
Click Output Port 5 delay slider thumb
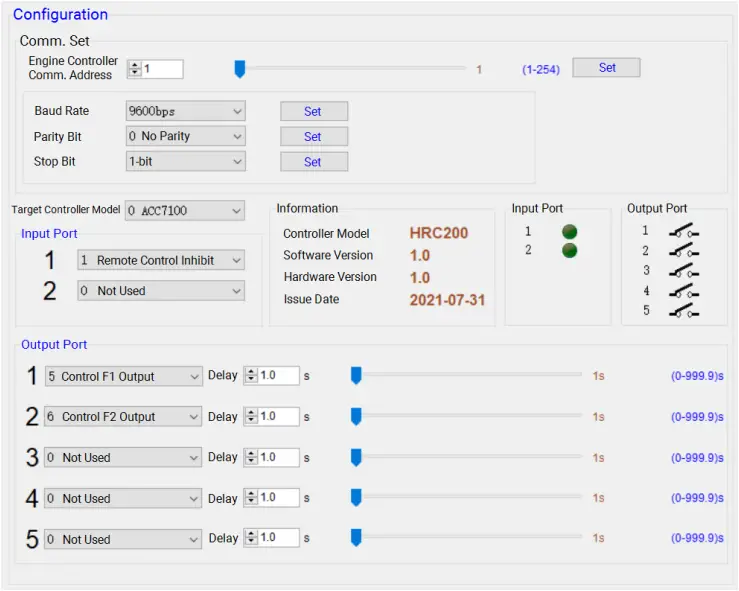[x=356, y=538]
